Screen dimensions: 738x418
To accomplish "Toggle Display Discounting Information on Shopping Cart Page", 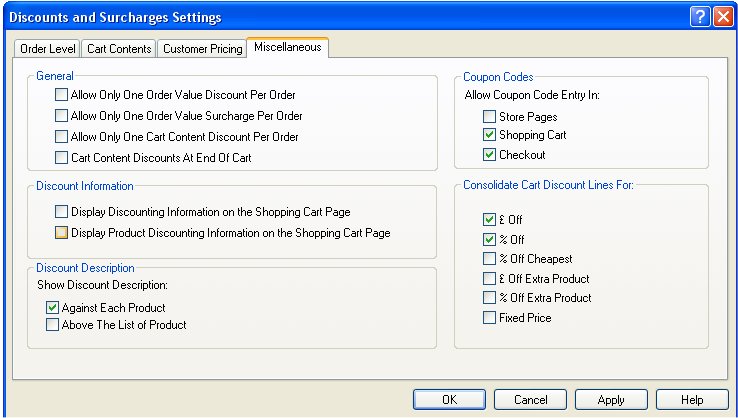I will [62, 212].
